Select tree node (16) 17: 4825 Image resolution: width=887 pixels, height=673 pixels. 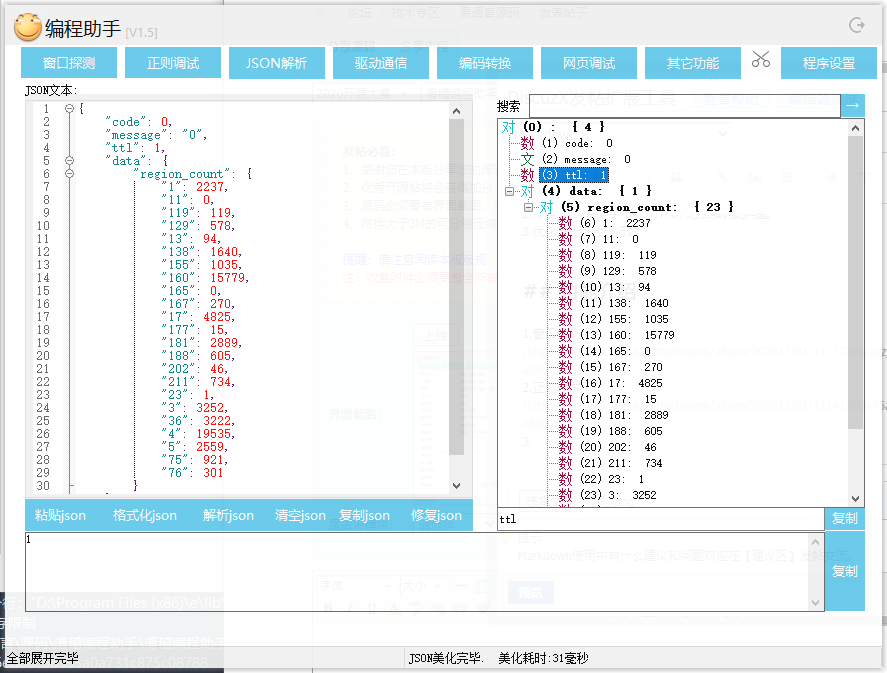pyautogui.click(x=621, y=383)
